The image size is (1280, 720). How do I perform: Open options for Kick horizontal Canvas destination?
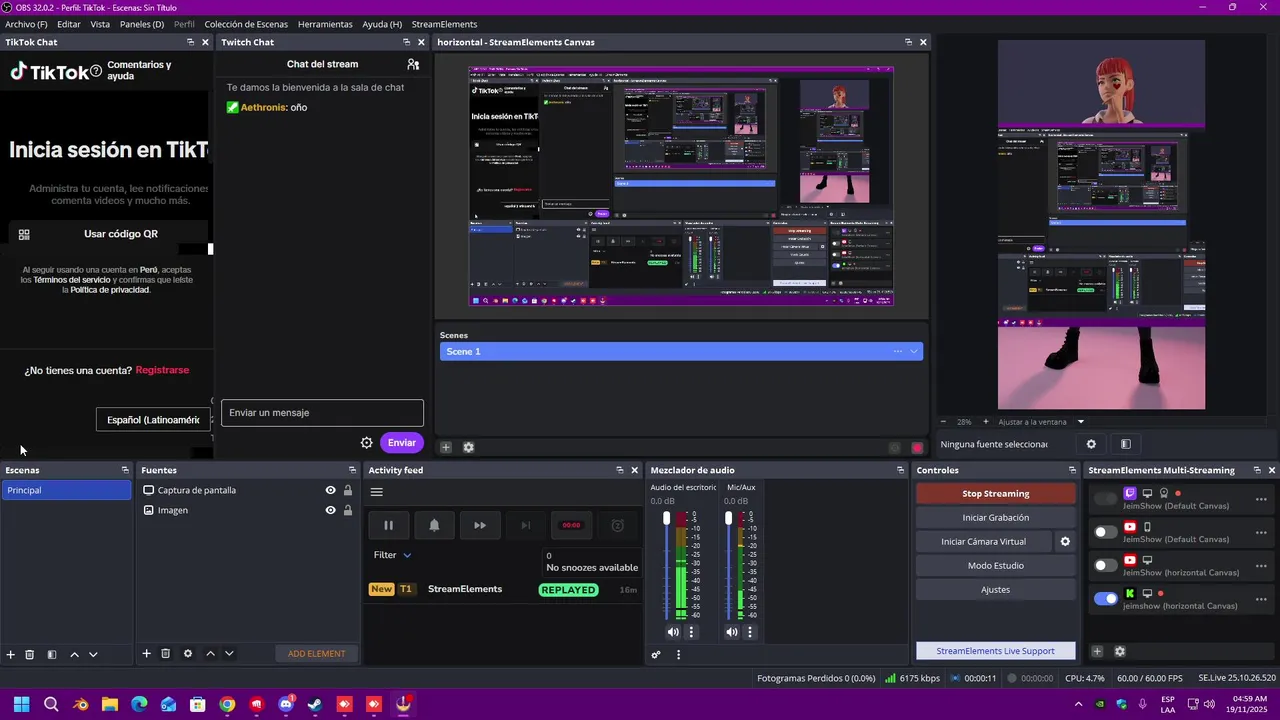pyautogui.click(x=1261, y=599)
